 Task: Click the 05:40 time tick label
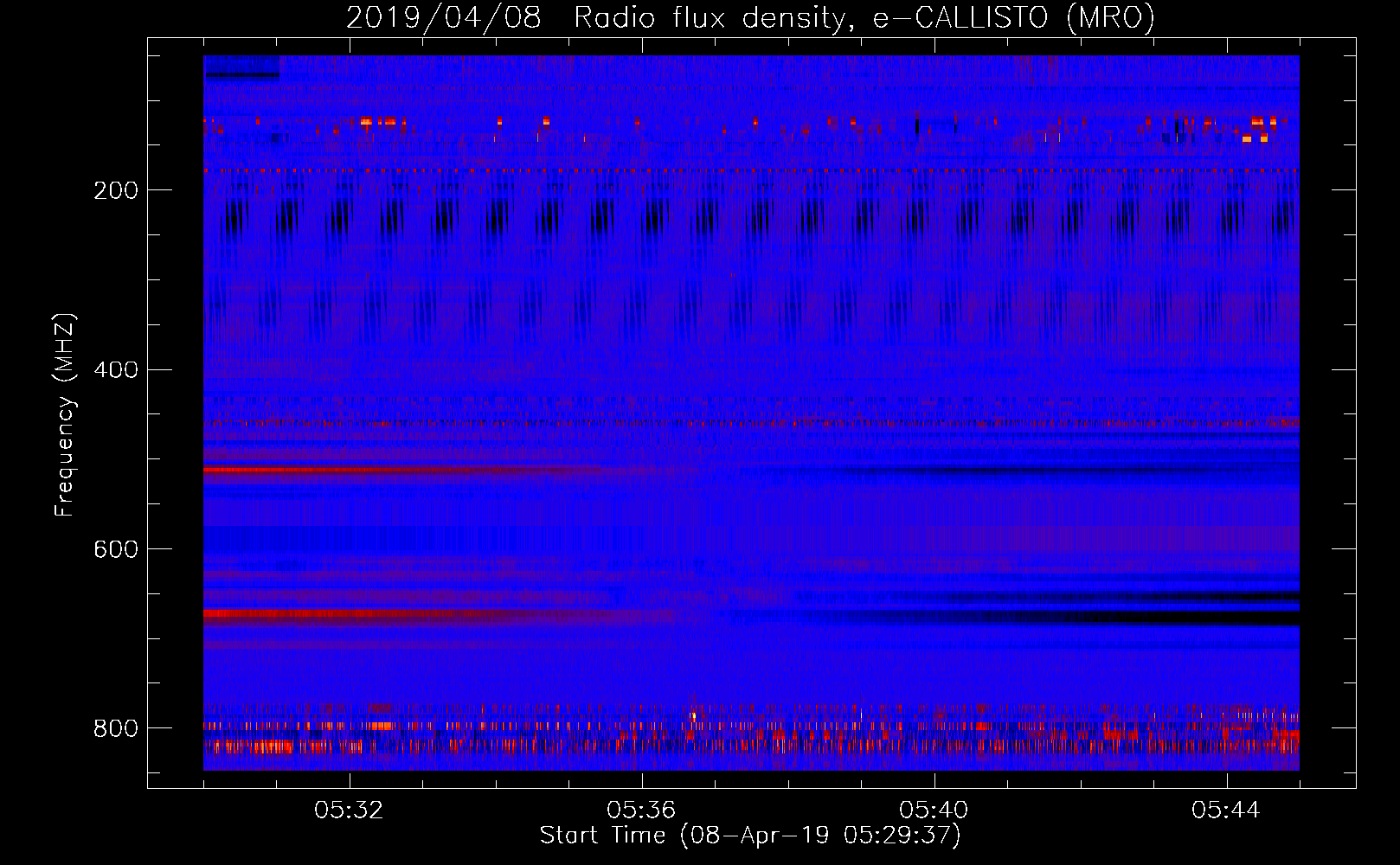(x=934, y=811)
